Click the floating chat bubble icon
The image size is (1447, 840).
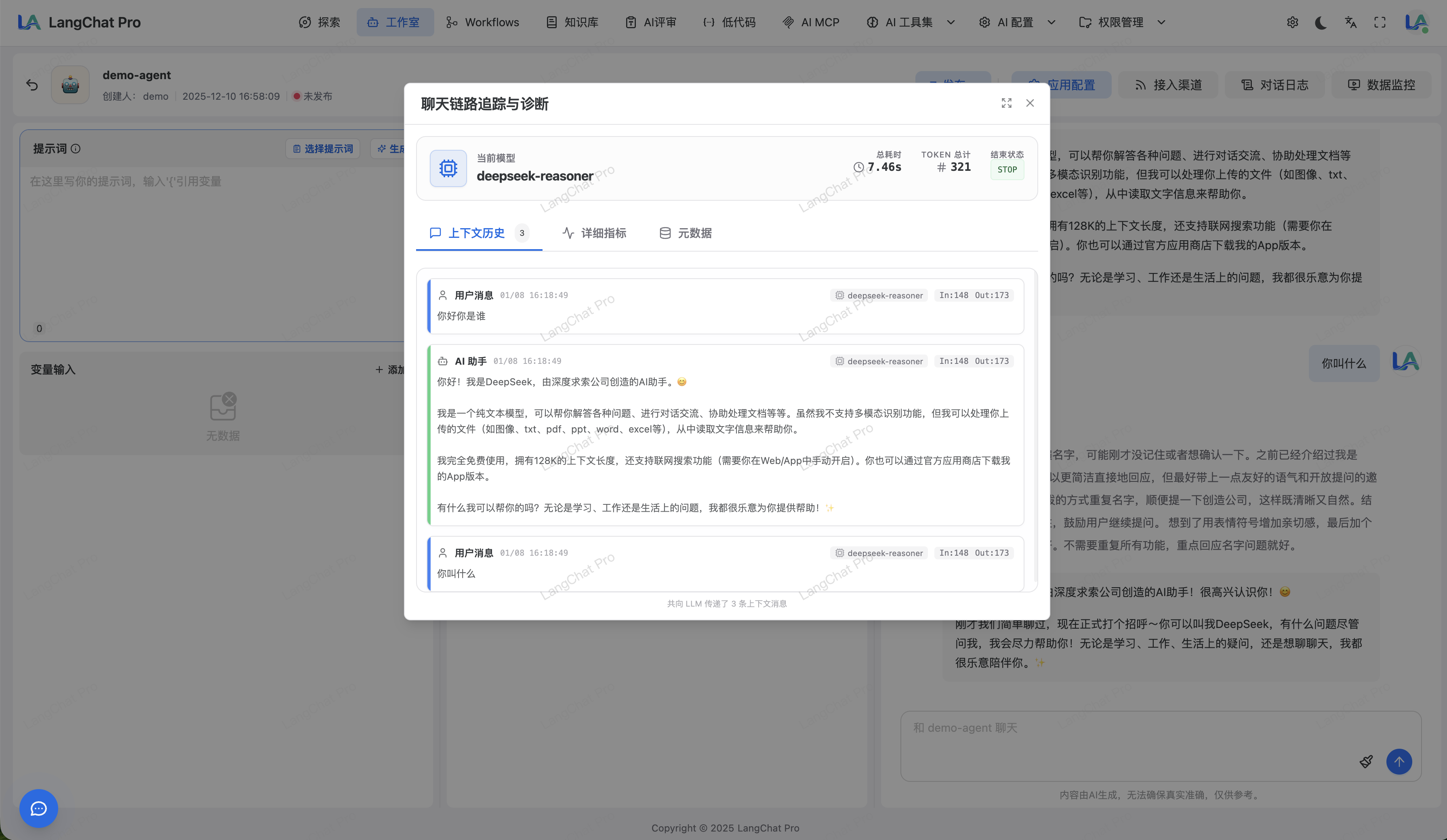point(38,808)
